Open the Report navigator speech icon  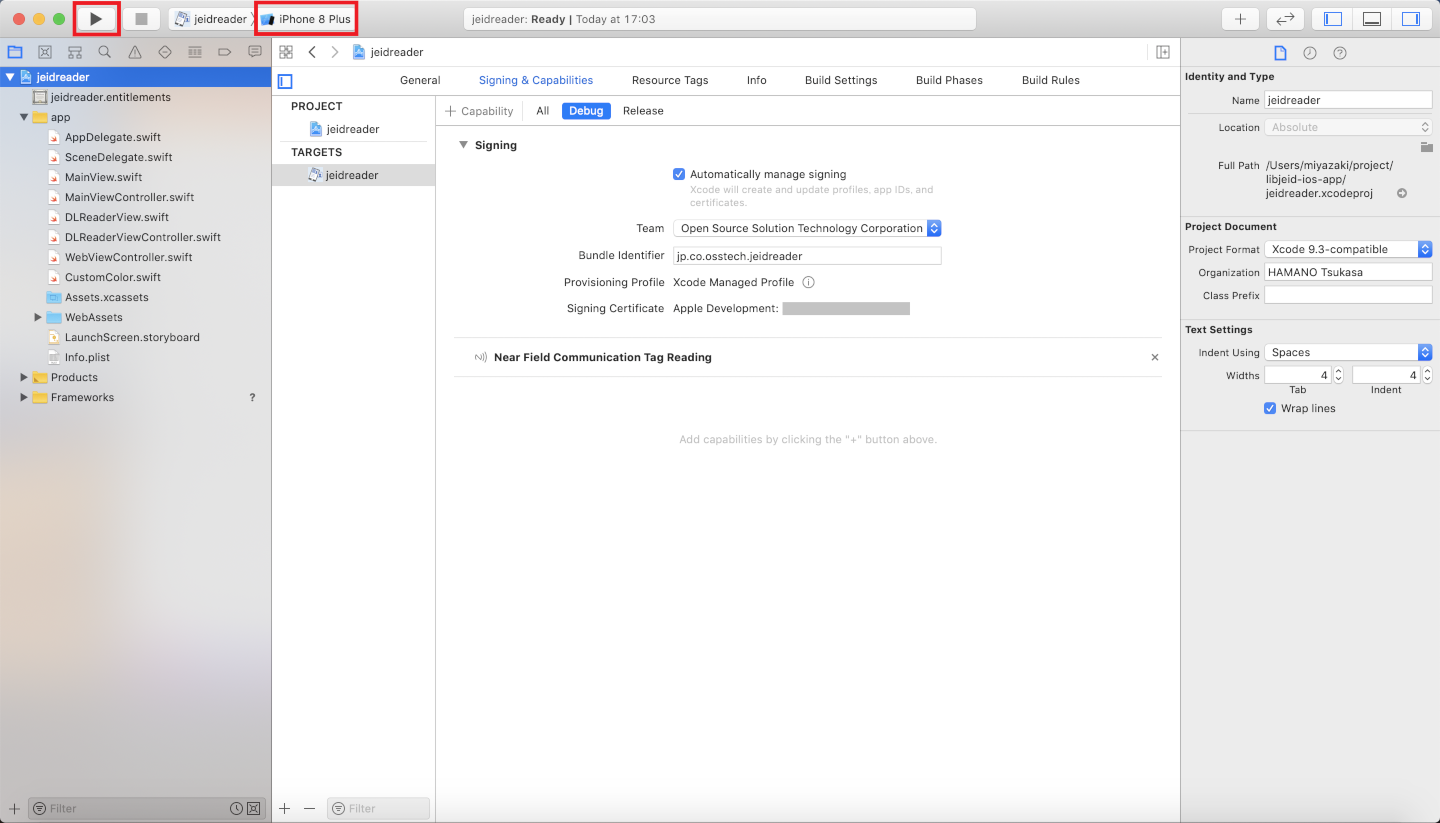point(255,52)
